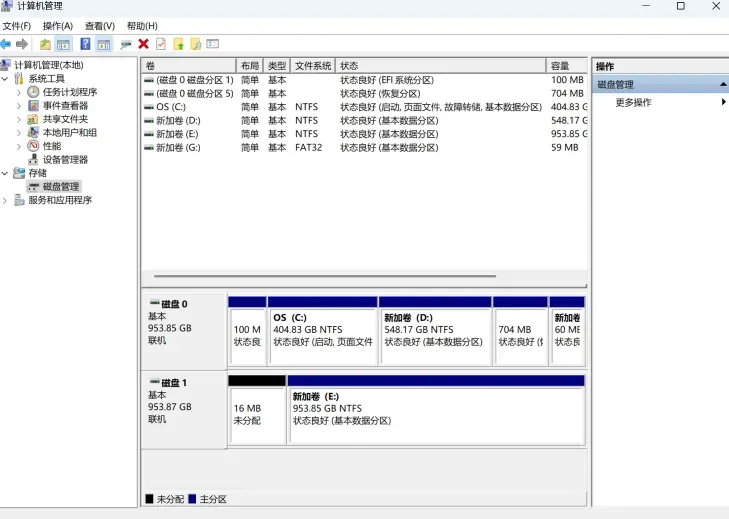Select the 新加卷 (E:) volume row
Viewport: 729px width, 519px height.
click(364, 134)
